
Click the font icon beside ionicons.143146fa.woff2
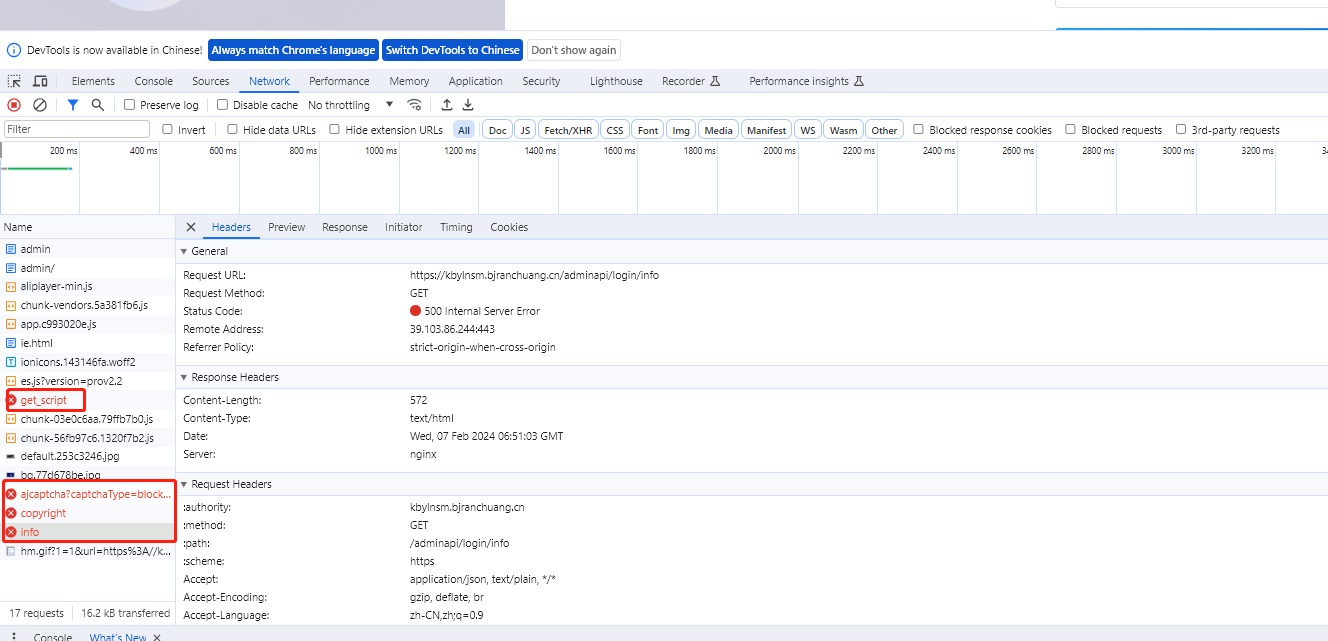[11, 362]
